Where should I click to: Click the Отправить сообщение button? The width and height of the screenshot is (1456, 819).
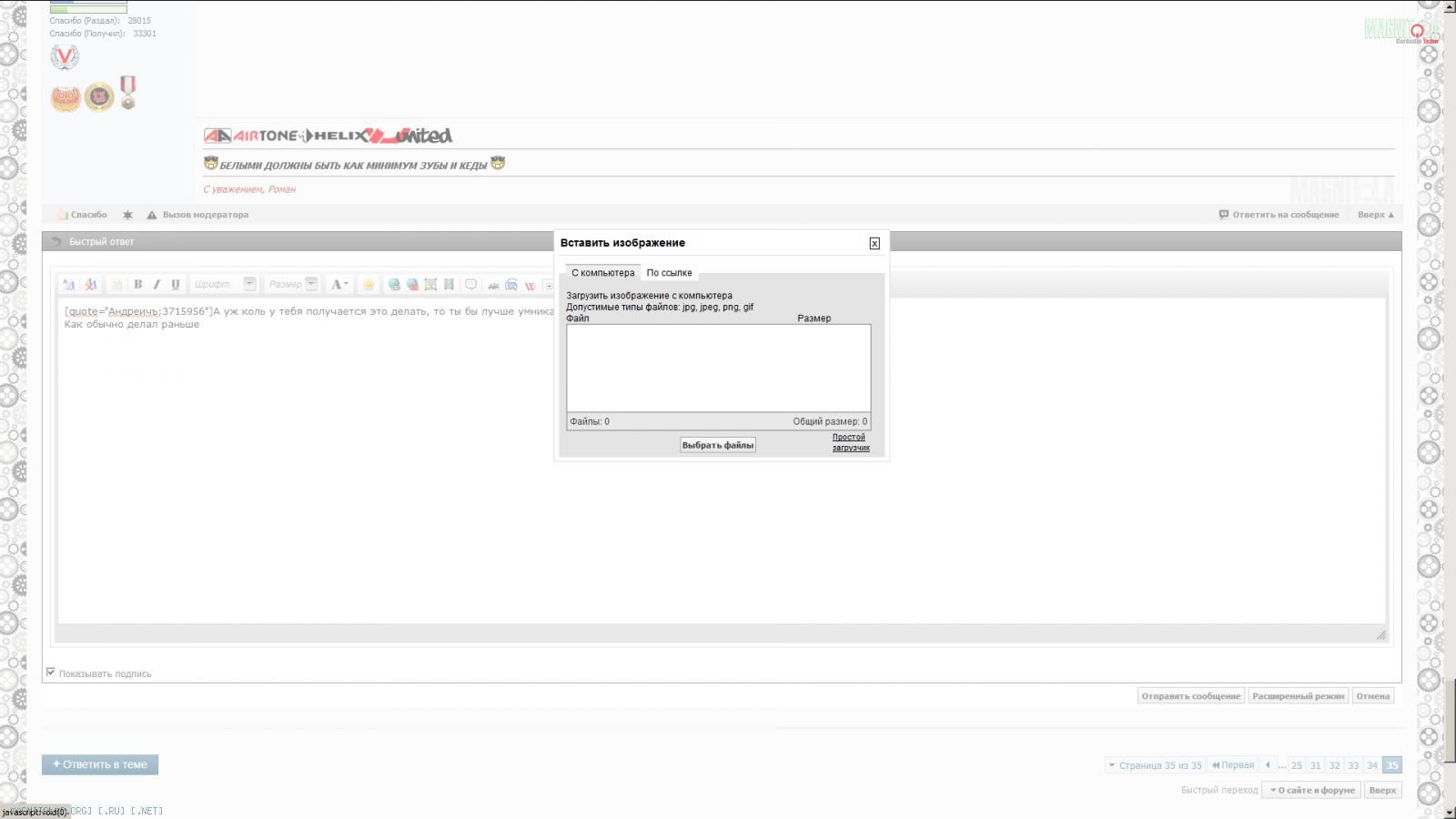point(1190,696)
